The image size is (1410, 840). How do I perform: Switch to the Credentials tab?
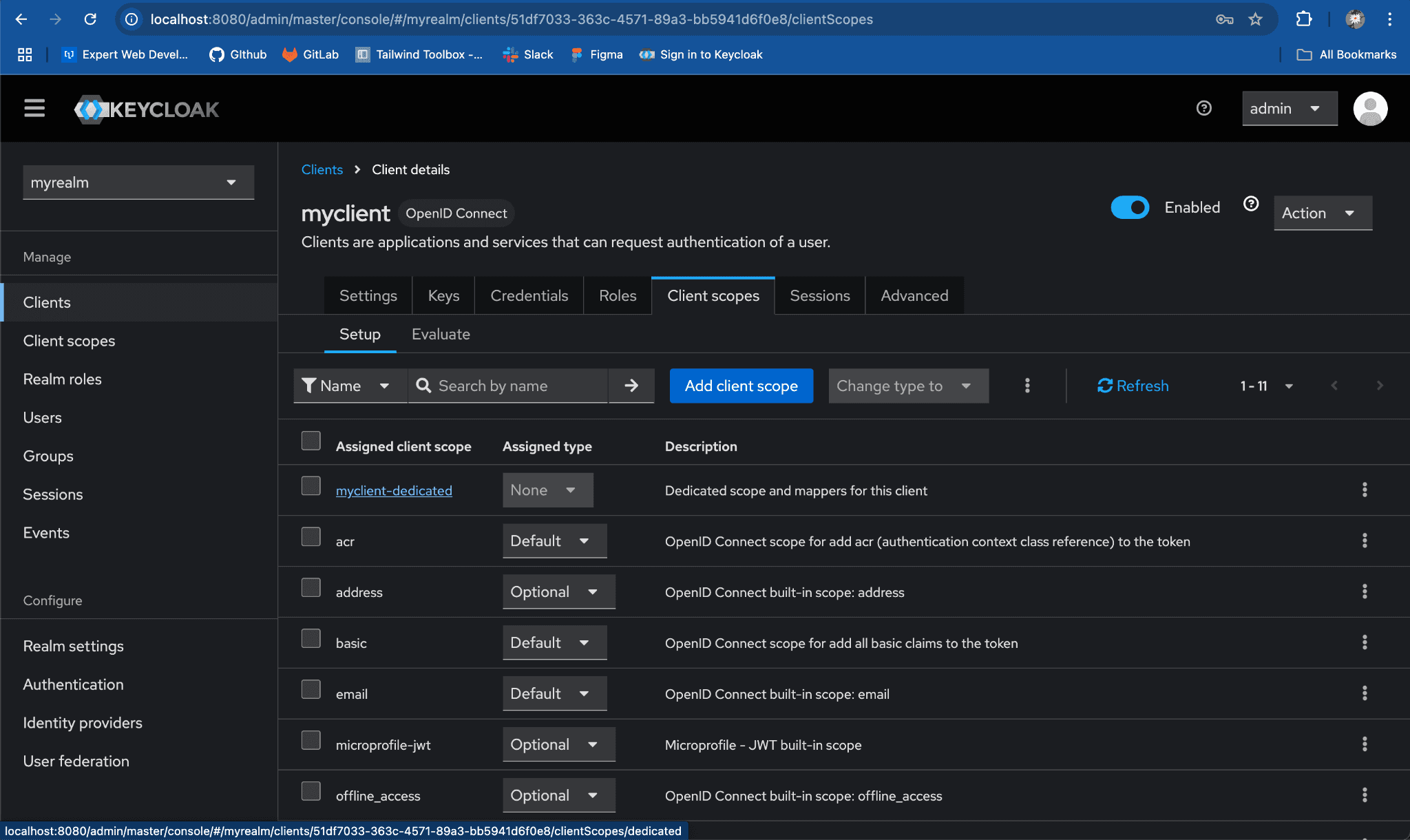pyautogui.click(x=529, y=296)
